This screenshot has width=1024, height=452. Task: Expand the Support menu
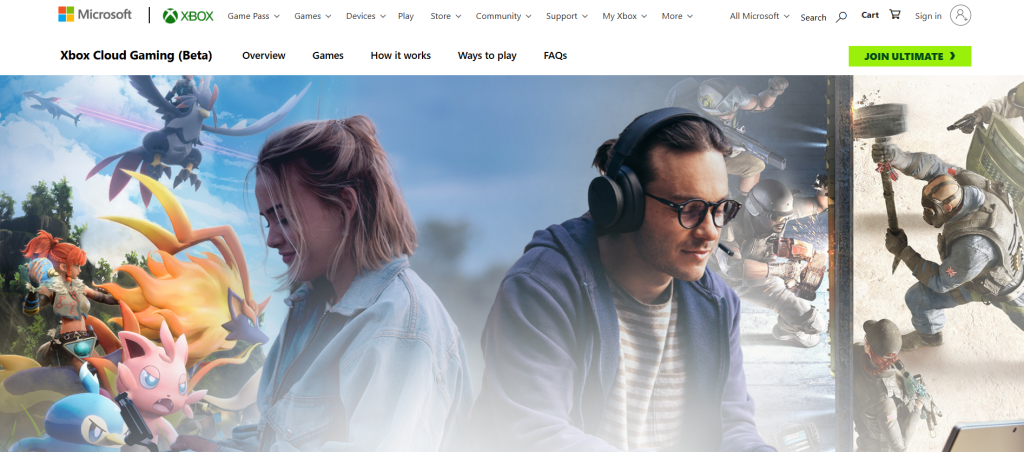(x=566, y=16)
